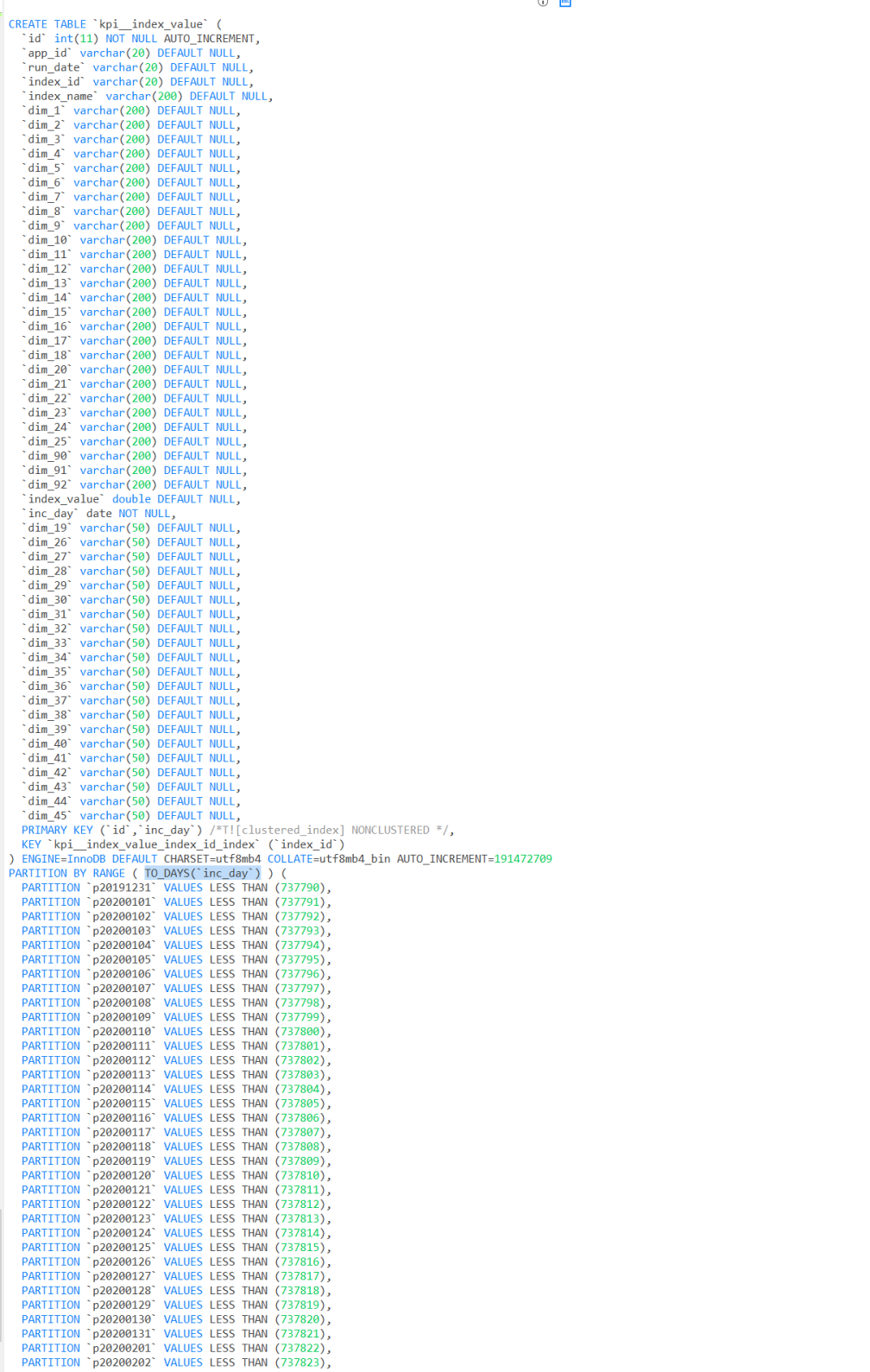Click the `index_name` varchar(200) column line
870x1372 pixels.
[x=148, y=97]
